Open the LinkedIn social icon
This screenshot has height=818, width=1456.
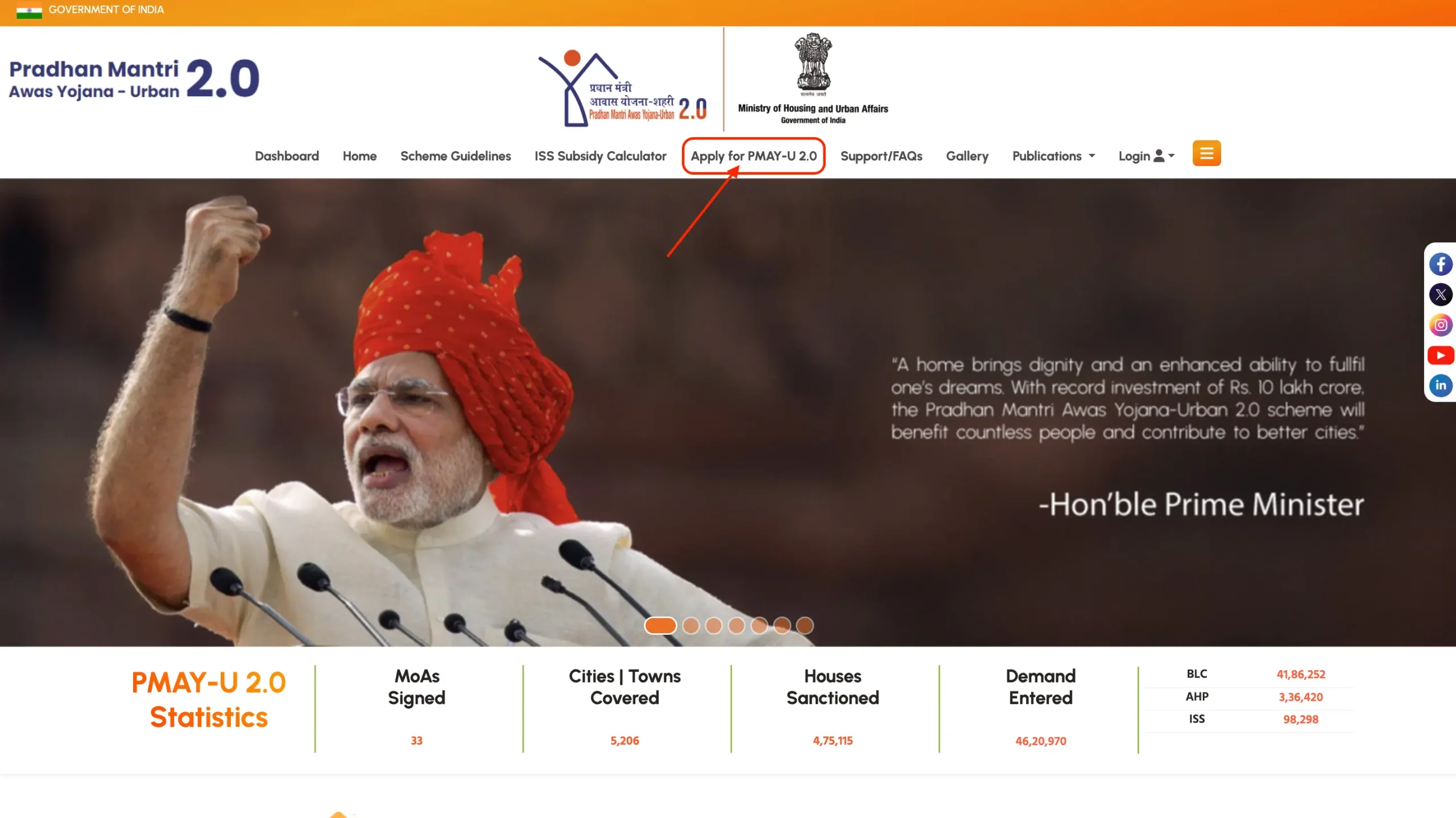1441,386
